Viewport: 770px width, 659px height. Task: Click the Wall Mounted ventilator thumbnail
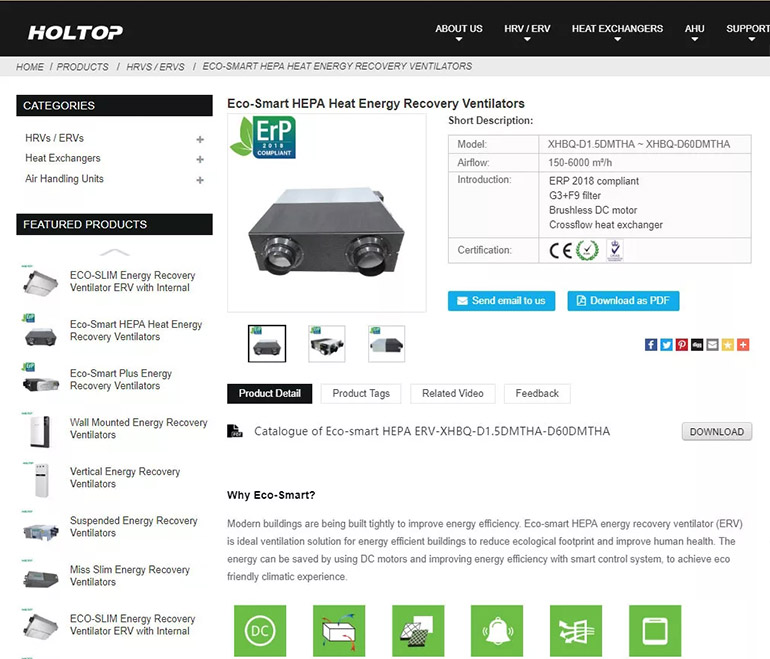point(40,430)
